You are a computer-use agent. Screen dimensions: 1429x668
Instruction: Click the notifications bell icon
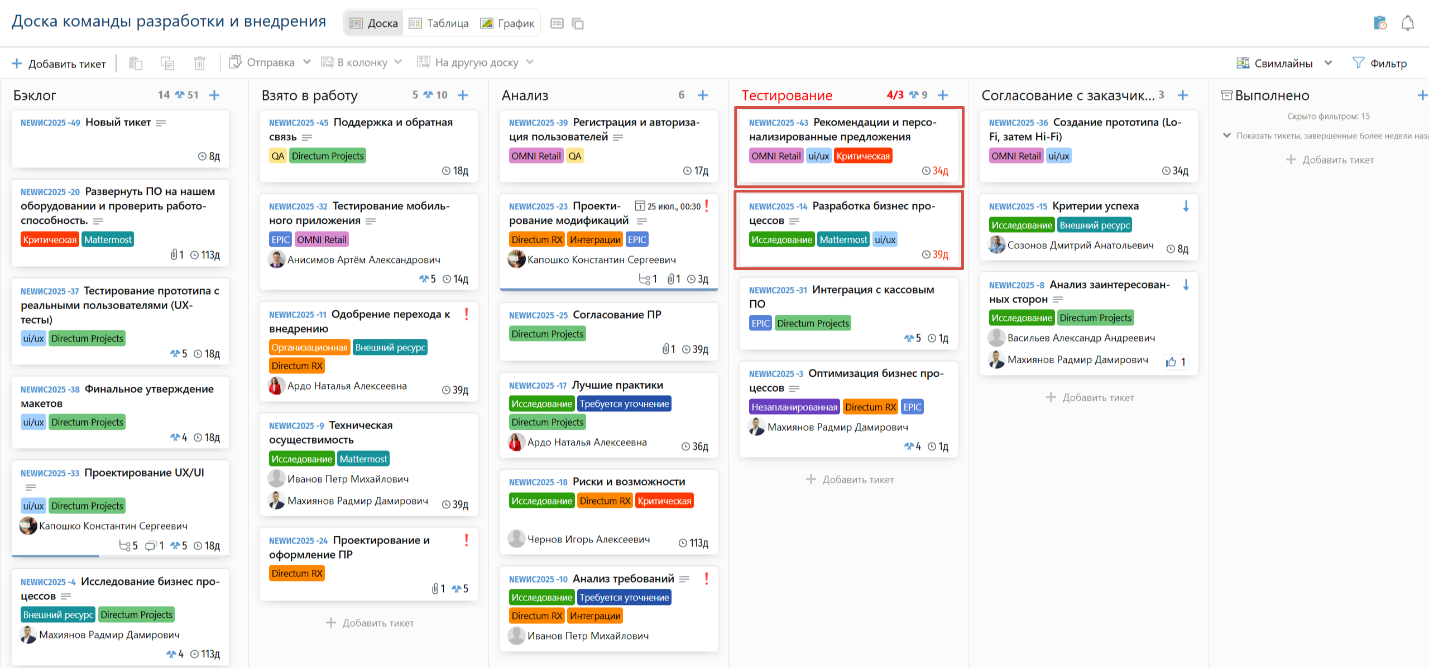1407,23
